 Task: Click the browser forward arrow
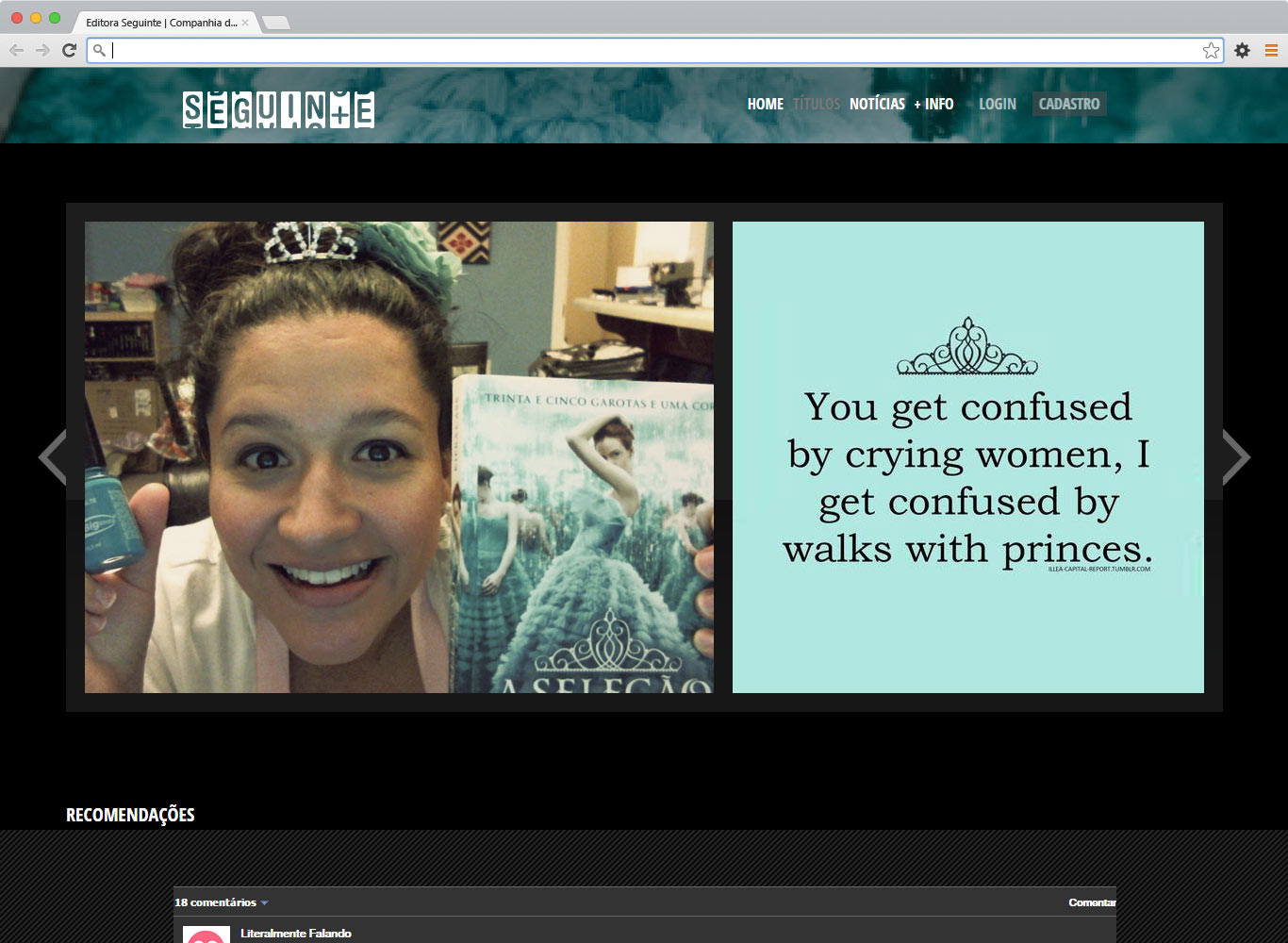point(42,51)
